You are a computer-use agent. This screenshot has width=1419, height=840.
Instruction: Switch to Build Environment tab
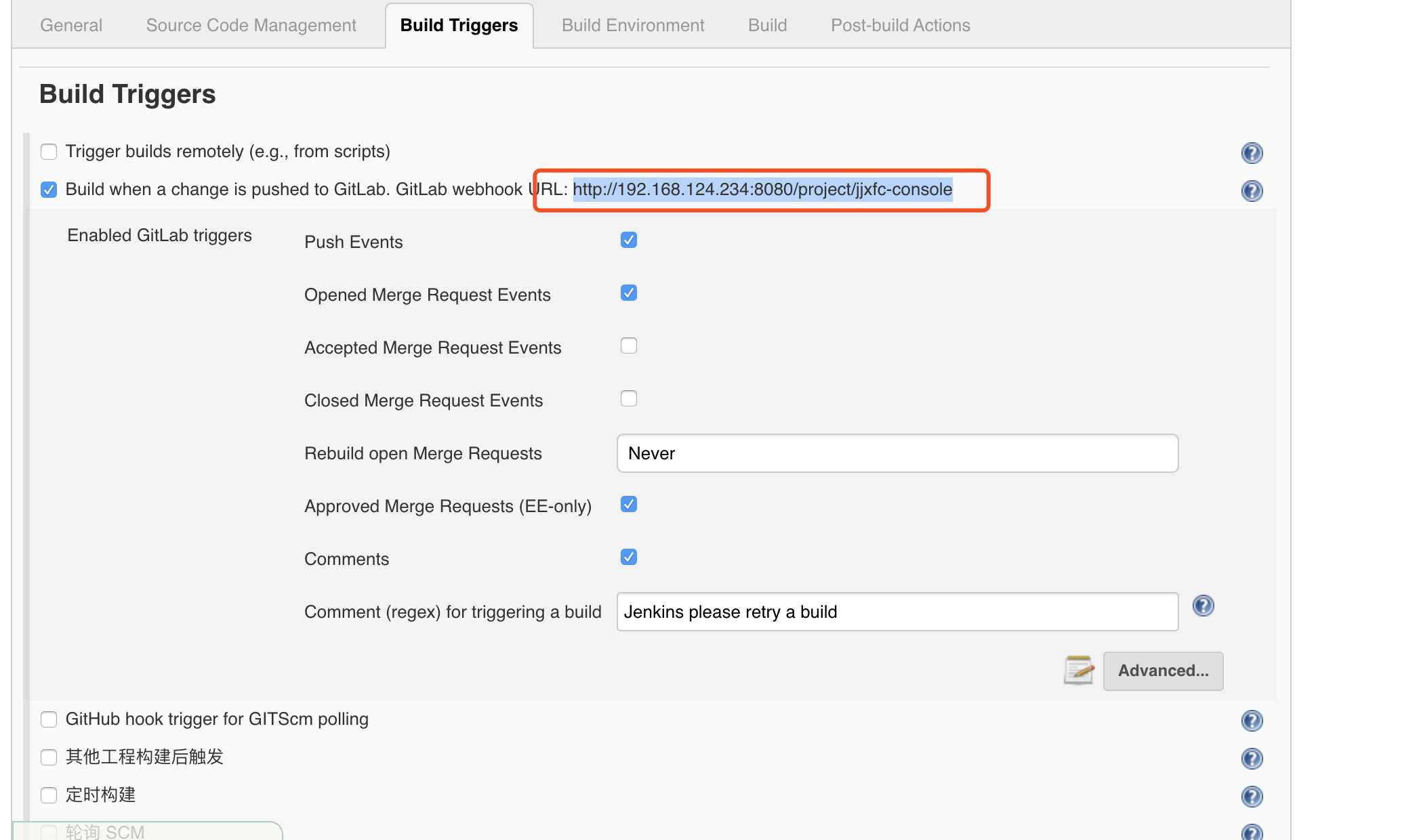click(x=633, y=25)
